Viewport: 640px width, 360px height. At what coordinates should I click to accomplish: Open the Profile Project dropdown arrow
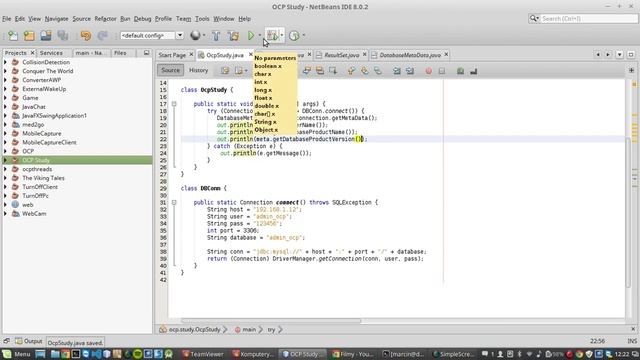pyautogui.click(x=303, y=36)
